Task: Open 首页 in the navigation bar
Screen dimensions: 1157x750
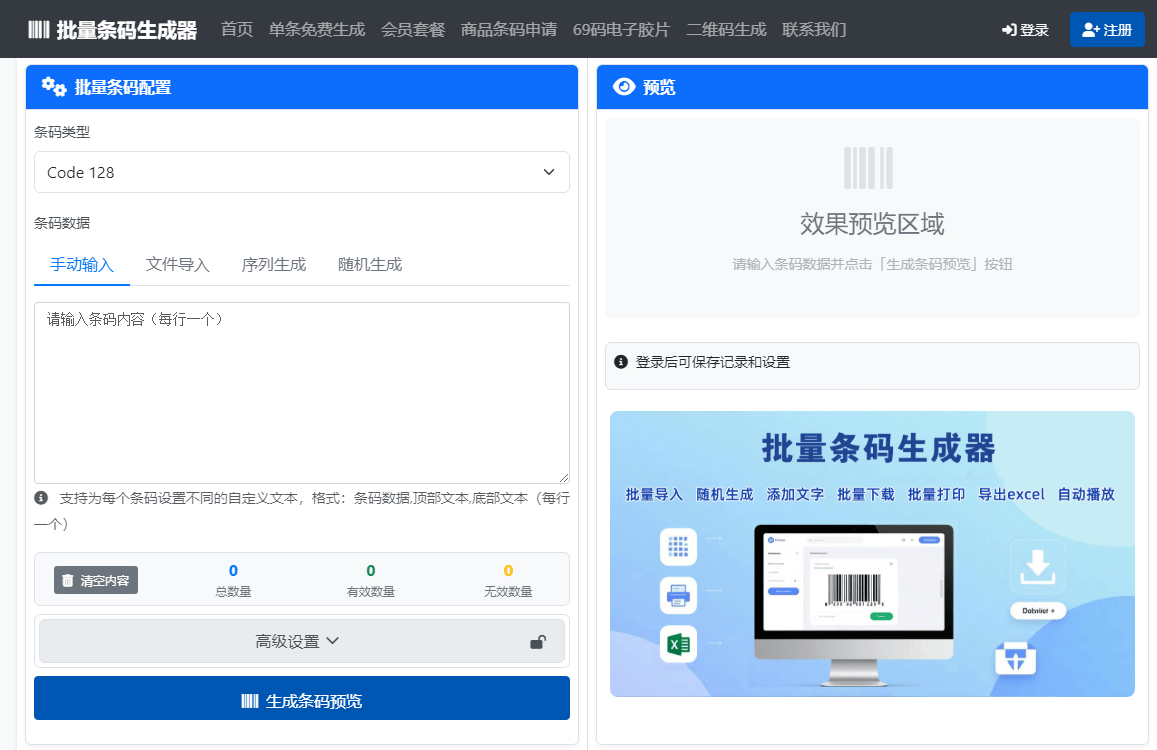Action: pyautogui.click(x=237, y=30)
